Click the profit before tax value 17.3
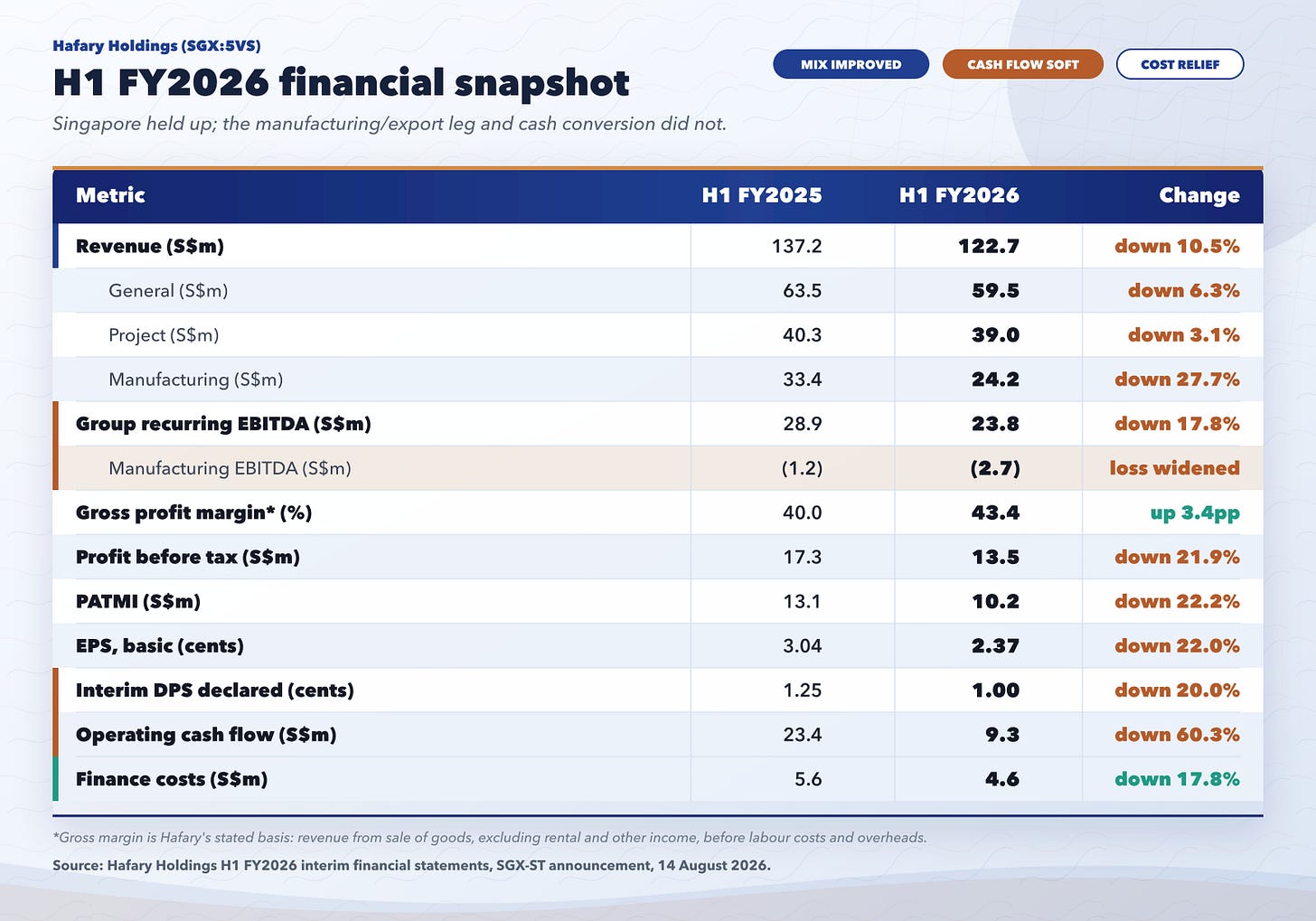Viewport: 1316px width, 921px height. 803,557
